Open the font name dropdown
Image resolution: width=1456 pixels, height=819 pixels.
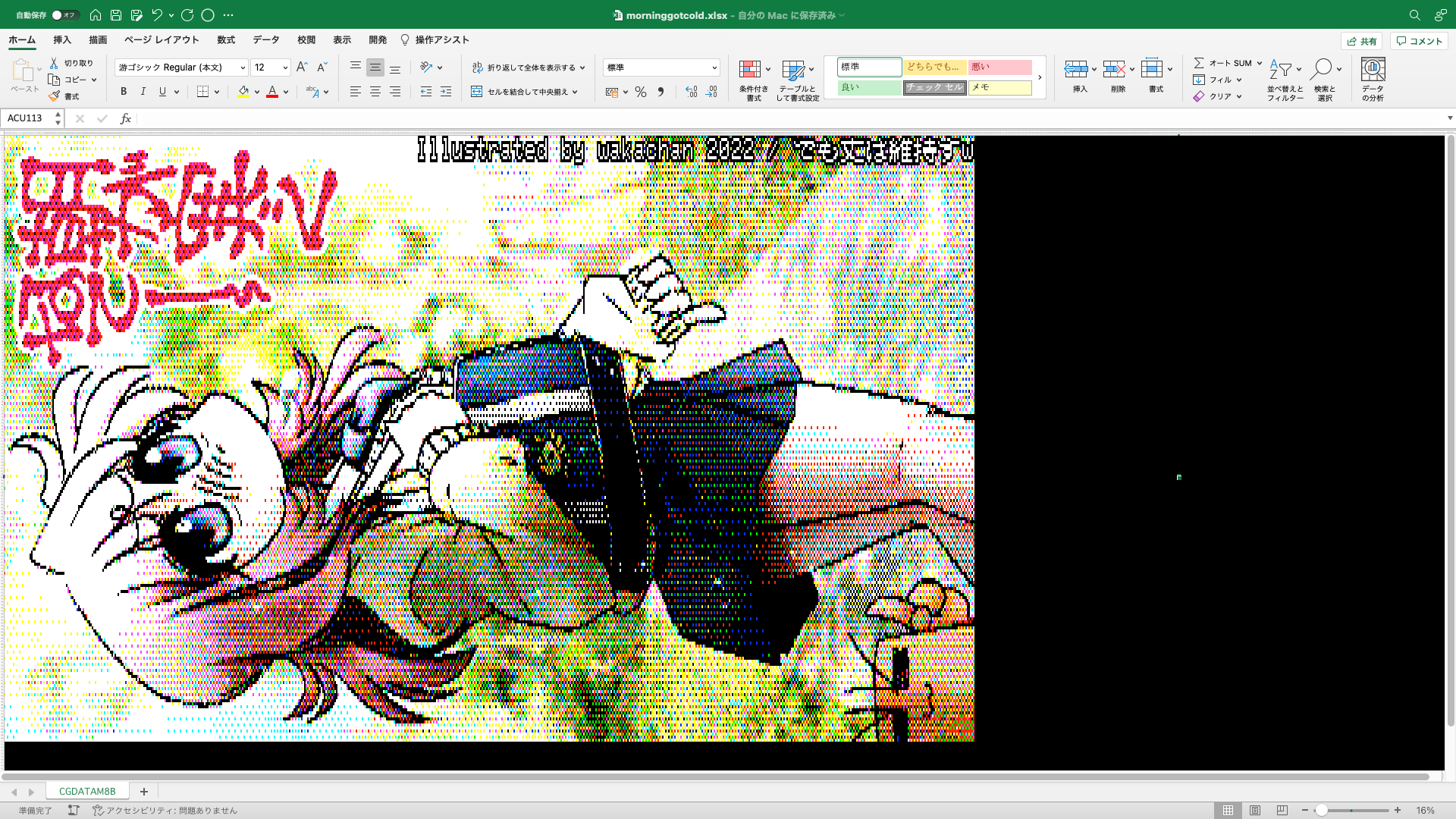[243, 67]
